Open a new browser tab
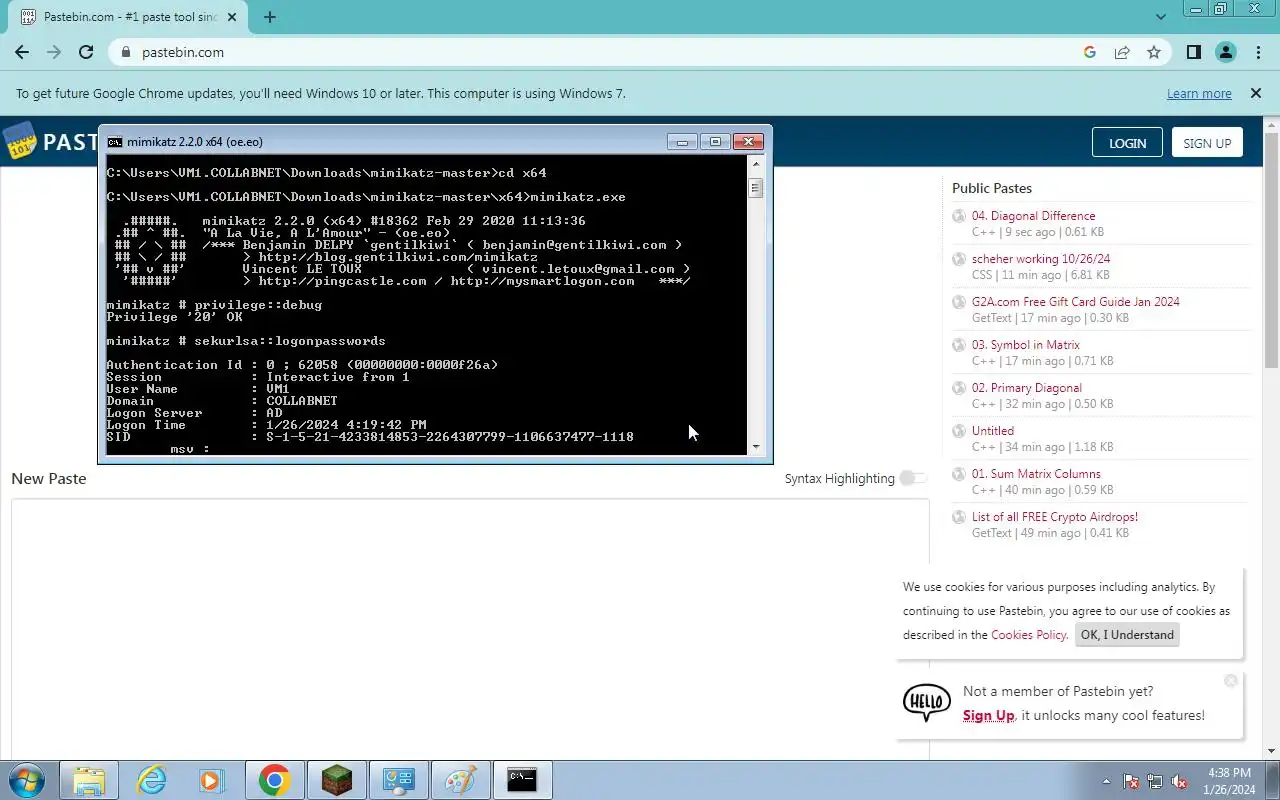Screen dimensions: 1280x800 click(x=270, y=17)
